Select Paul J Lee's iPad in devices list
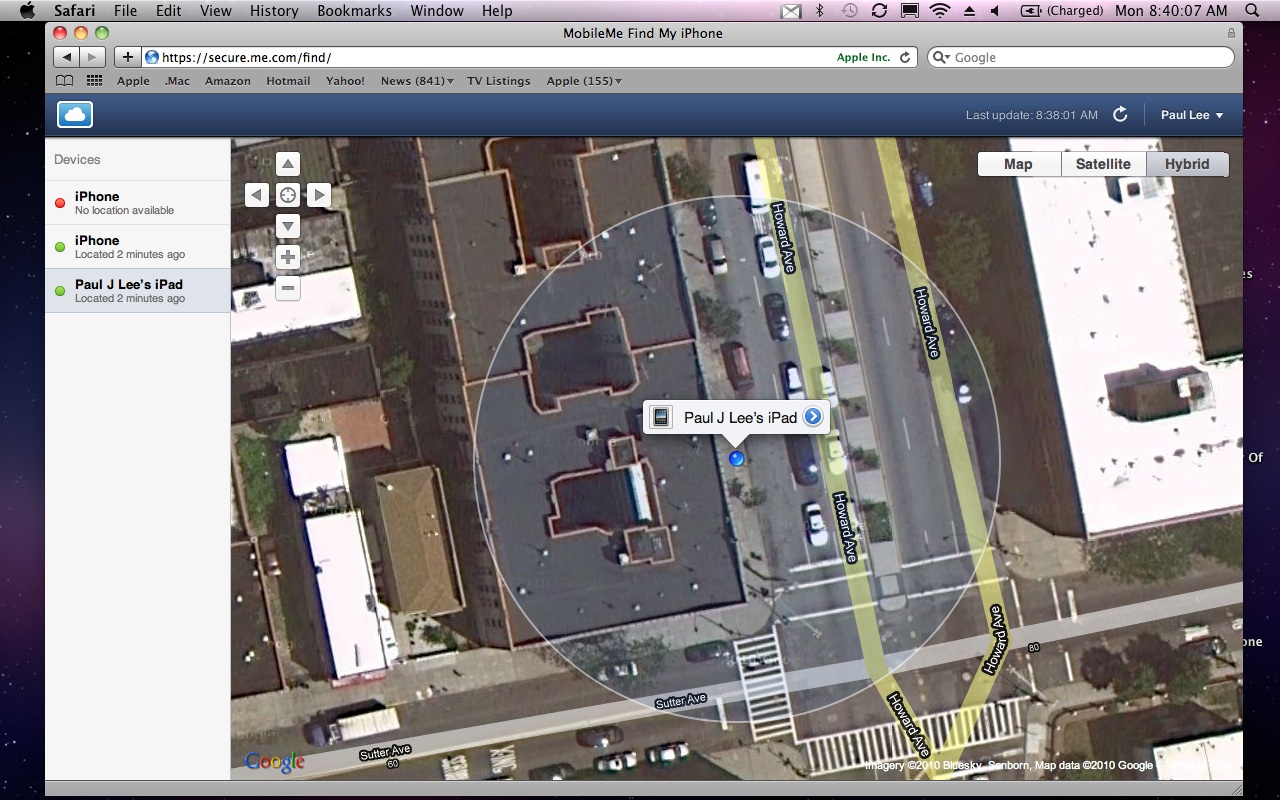 point(138,291)
